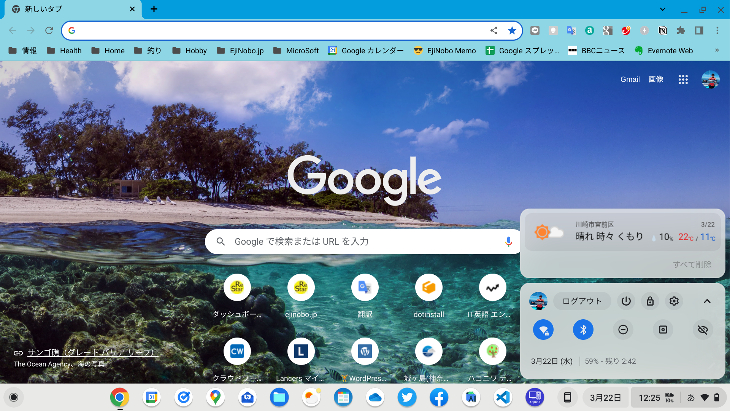Click the Google Translate extension icon
The width and height of the screenshot is (730, 411).
(x=571, y=30)
